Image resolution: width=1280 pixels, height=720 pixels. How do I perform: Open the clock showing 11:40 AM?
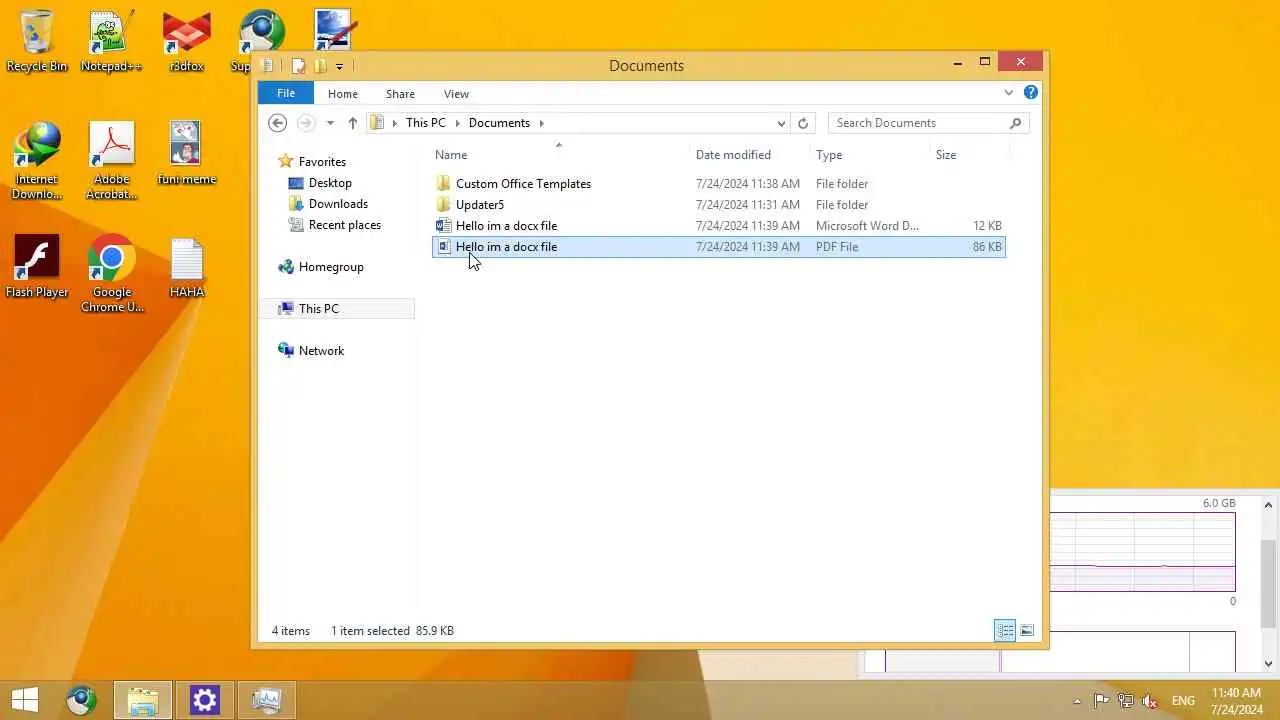[x=1236, y=701]
